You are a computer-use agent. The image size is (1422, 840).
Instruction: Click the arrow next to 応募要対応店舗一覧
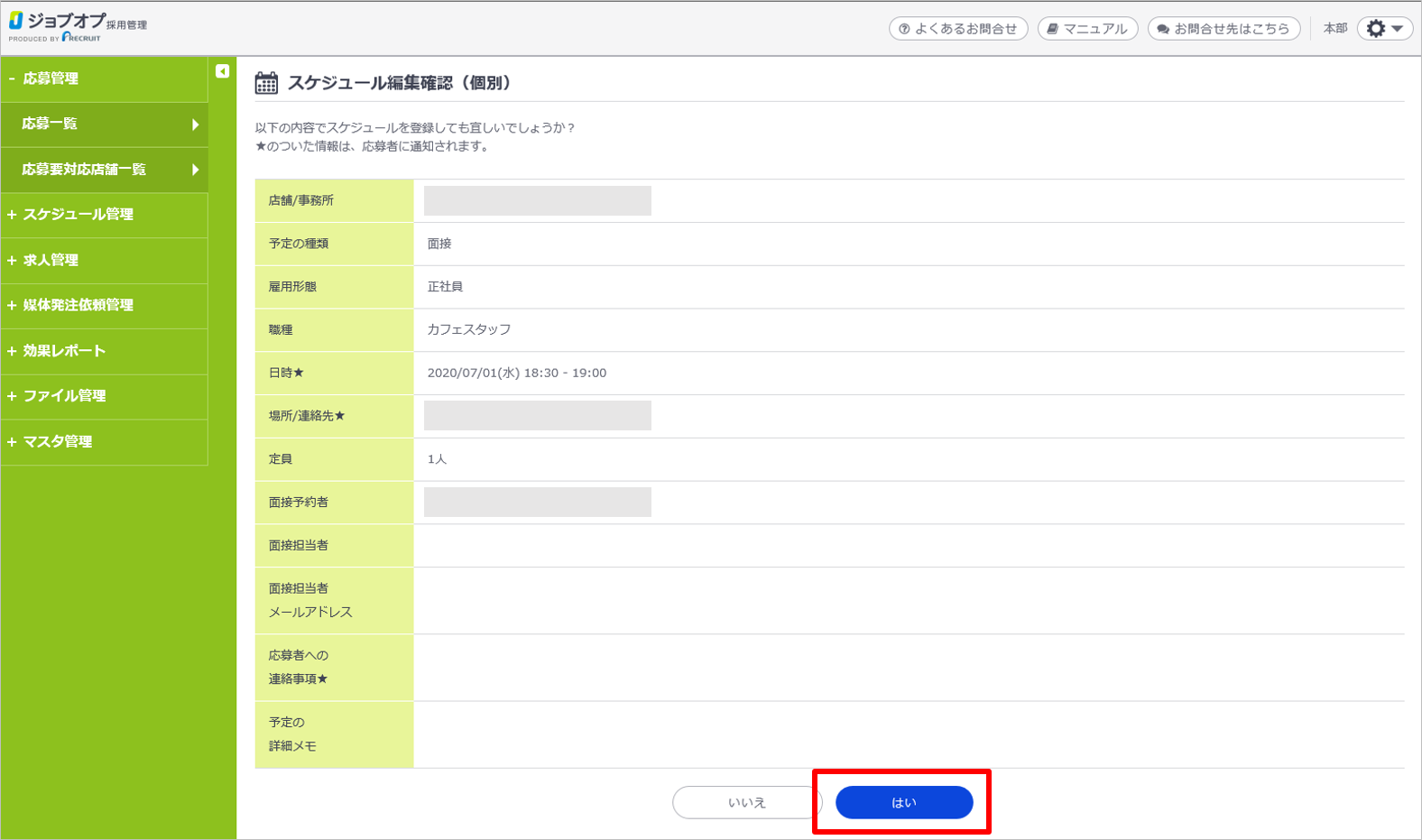tap(195, 170)
